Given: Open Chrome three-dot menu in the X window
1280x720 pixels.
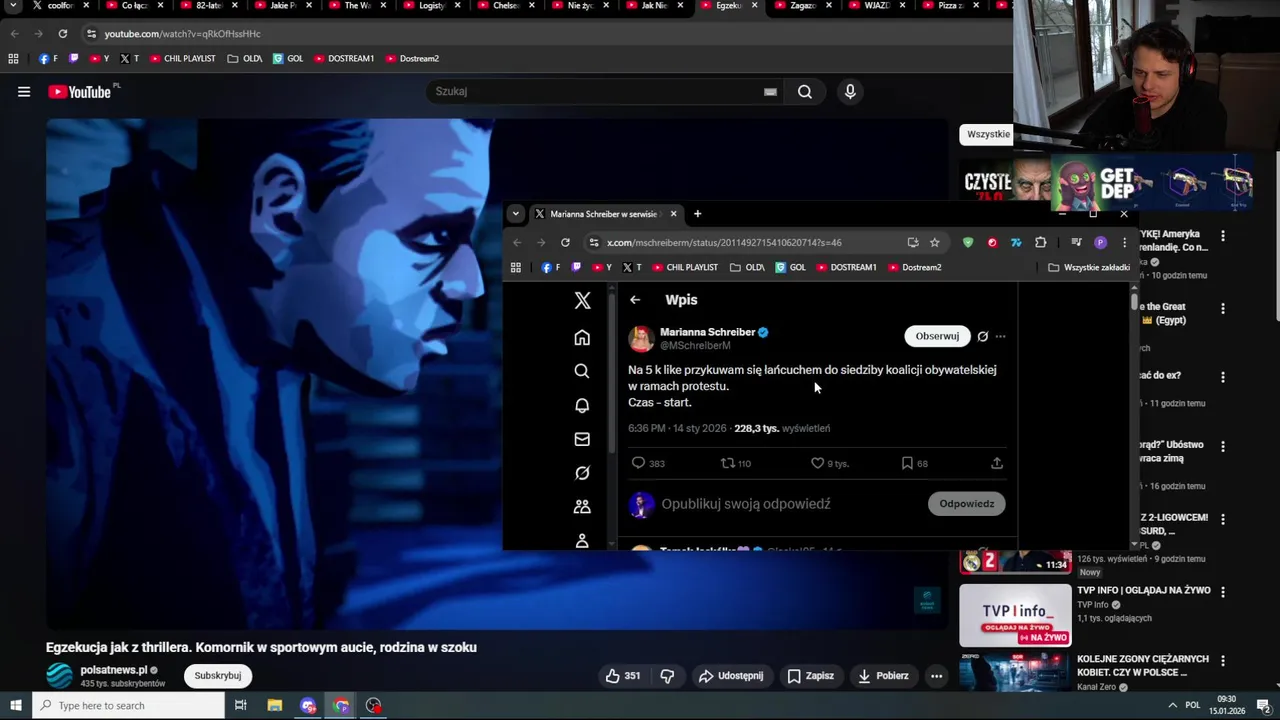Looking at the screenshot, I should [1124, 242].
